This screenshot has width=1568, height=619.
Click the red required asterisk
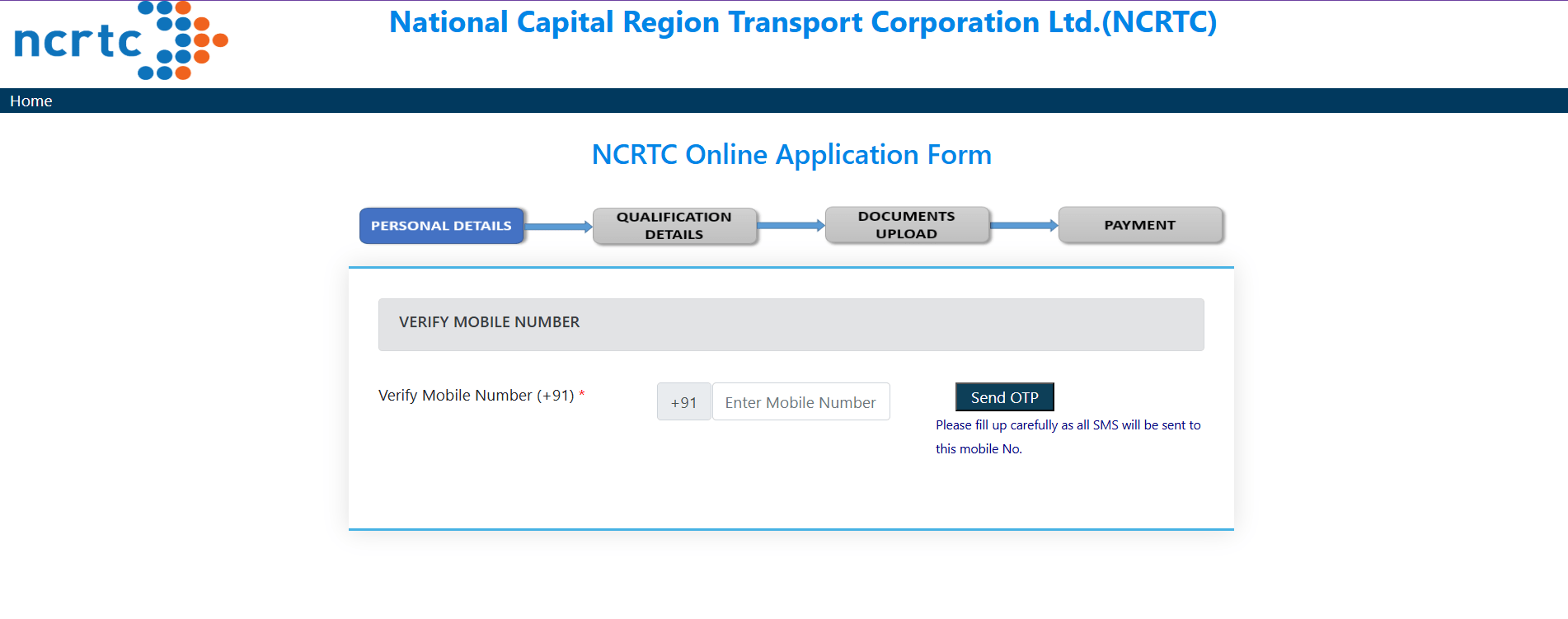582,395
